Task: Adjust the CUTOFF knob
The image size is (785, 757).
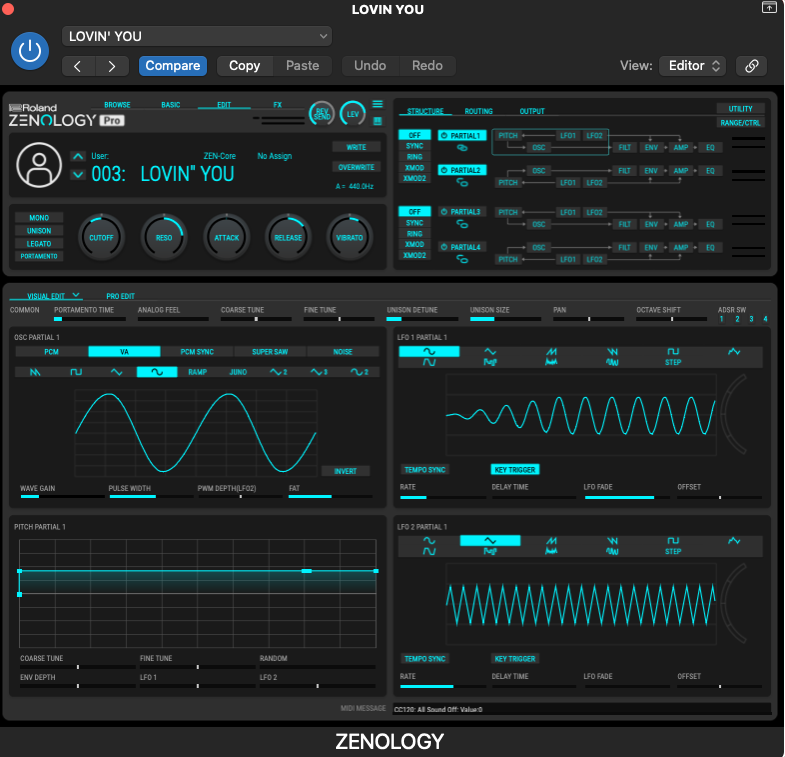Action: click(101, 237)
